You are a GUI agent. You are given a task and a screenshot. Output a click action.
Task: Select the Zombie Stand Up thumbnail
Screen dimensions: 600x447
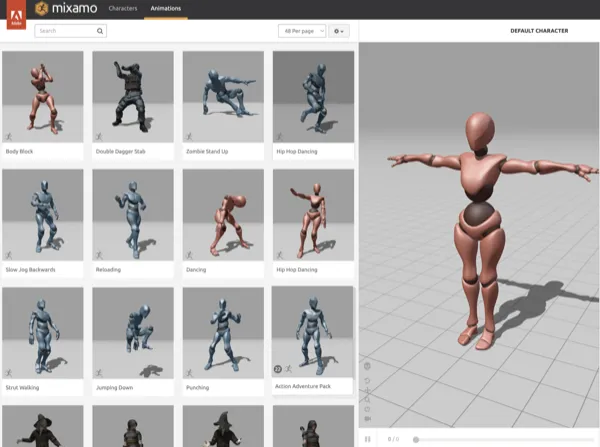click(223, 97)
